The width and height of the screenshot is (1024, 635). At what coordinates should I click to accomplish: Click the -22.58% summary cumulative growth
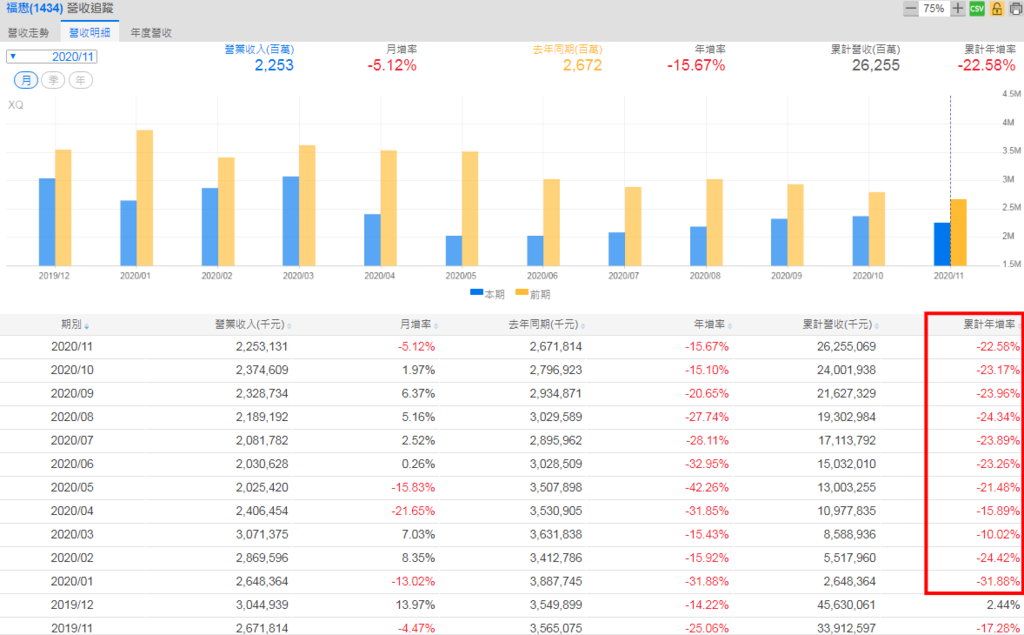coord(987,65)
